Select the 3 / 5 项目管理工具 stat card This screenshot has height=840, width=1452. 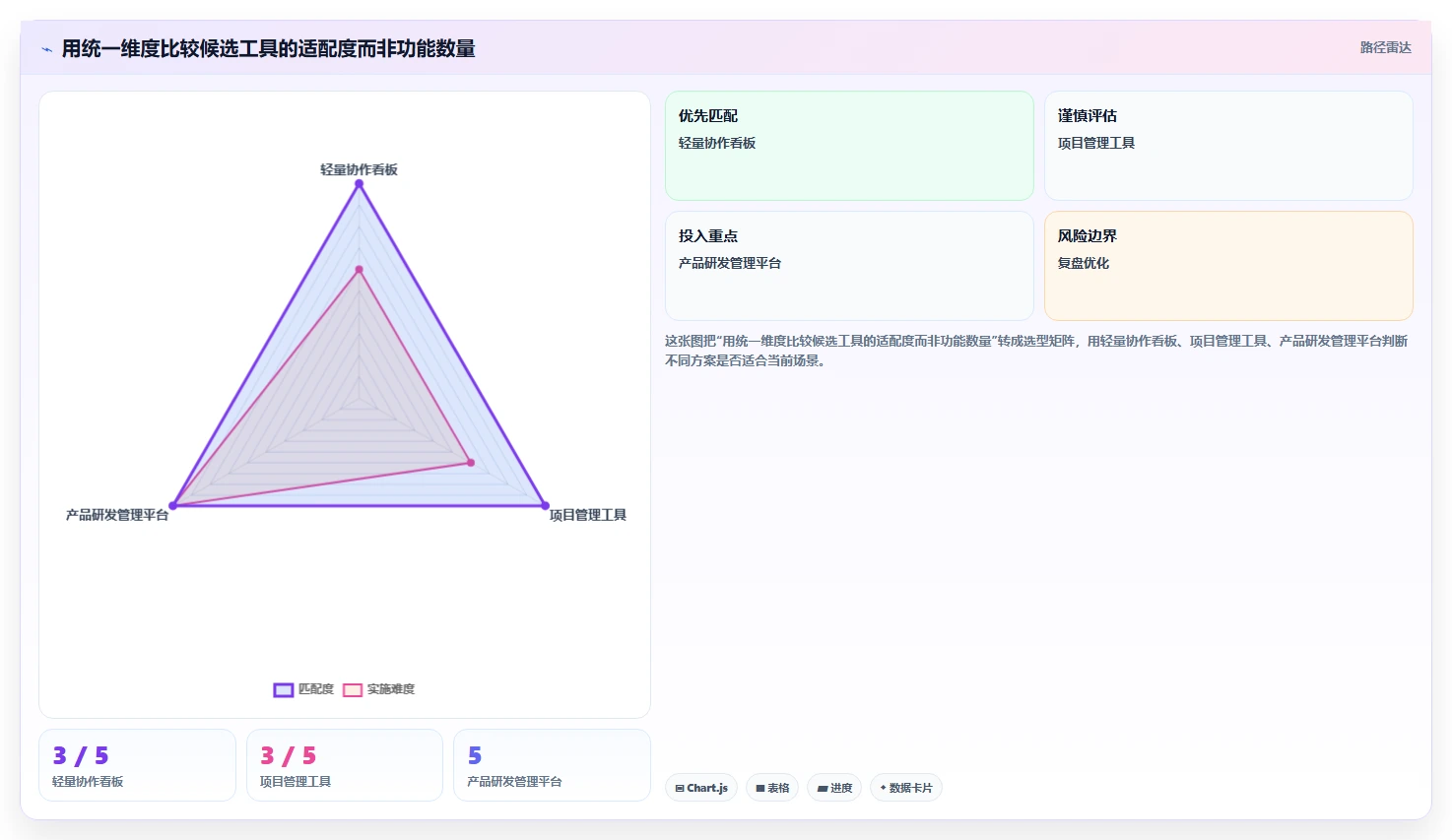345,765
